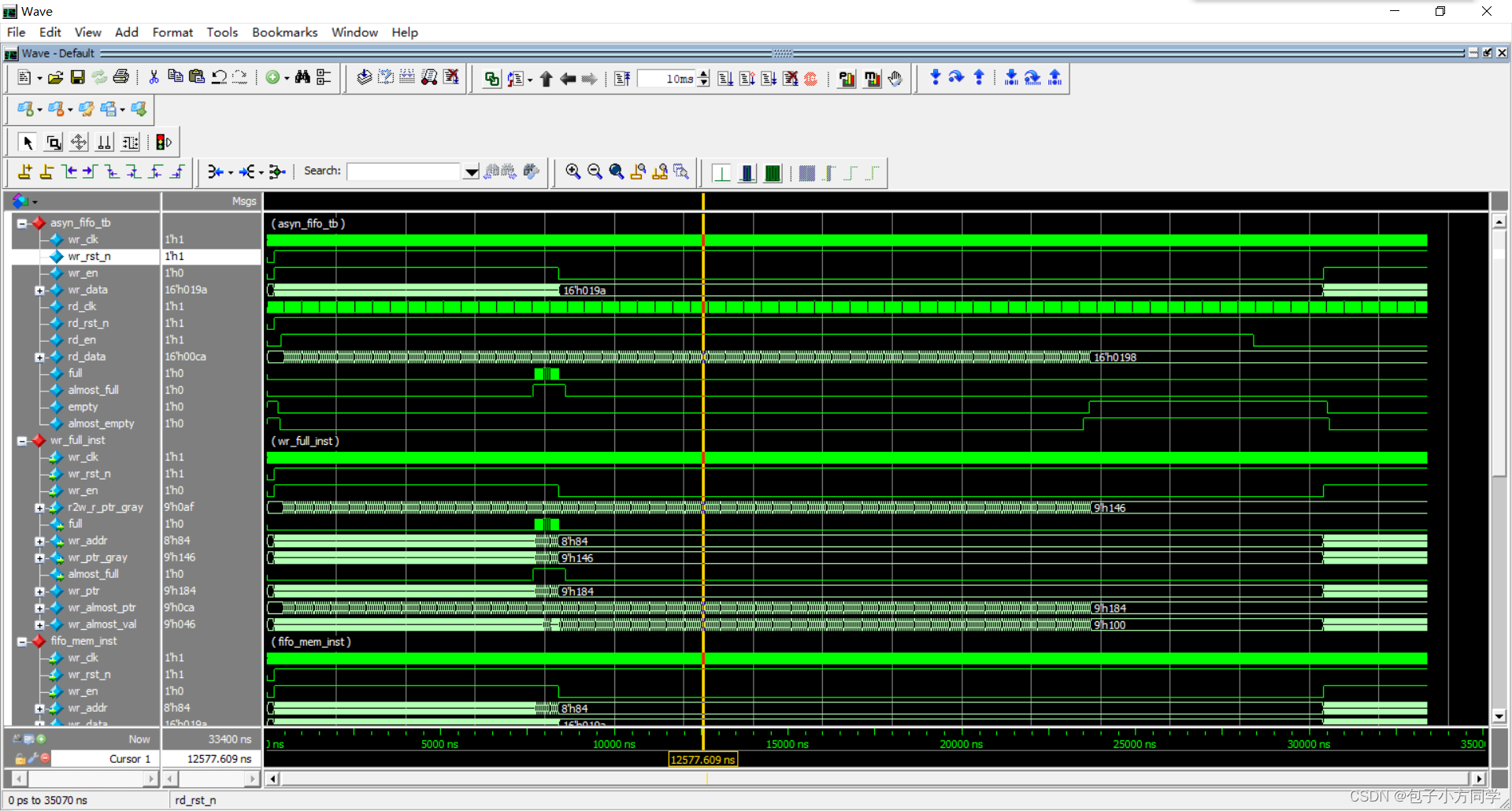Click inside the Search input field
Viewport: 1512px width, 811px height.
[x=404, y=172]
